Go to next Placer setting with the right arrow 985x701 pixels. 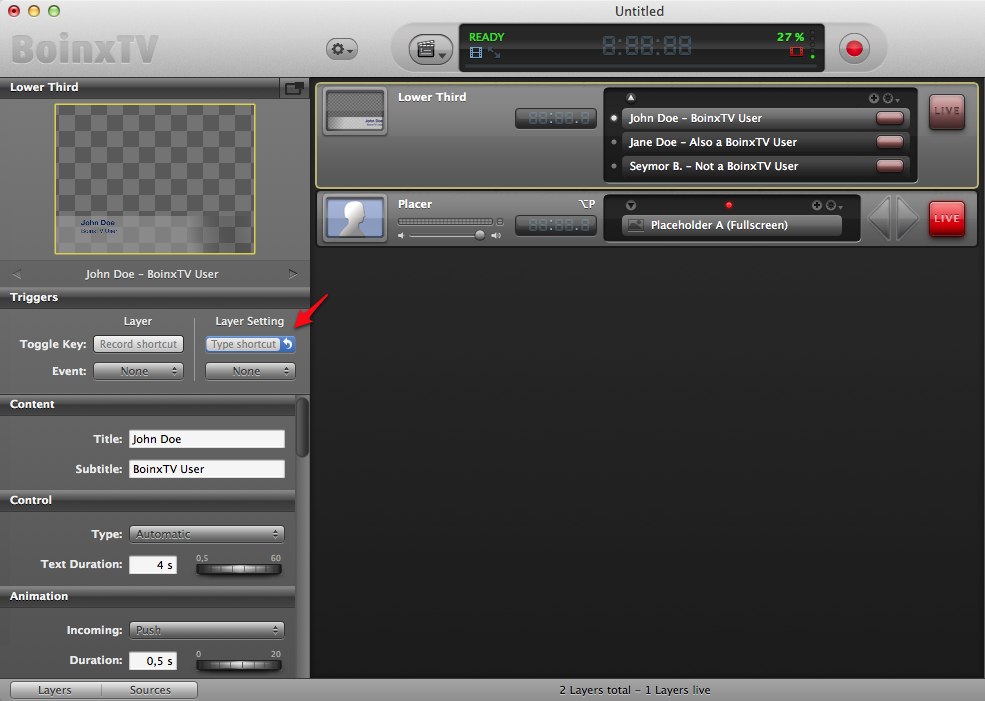[x=908, y=218]
